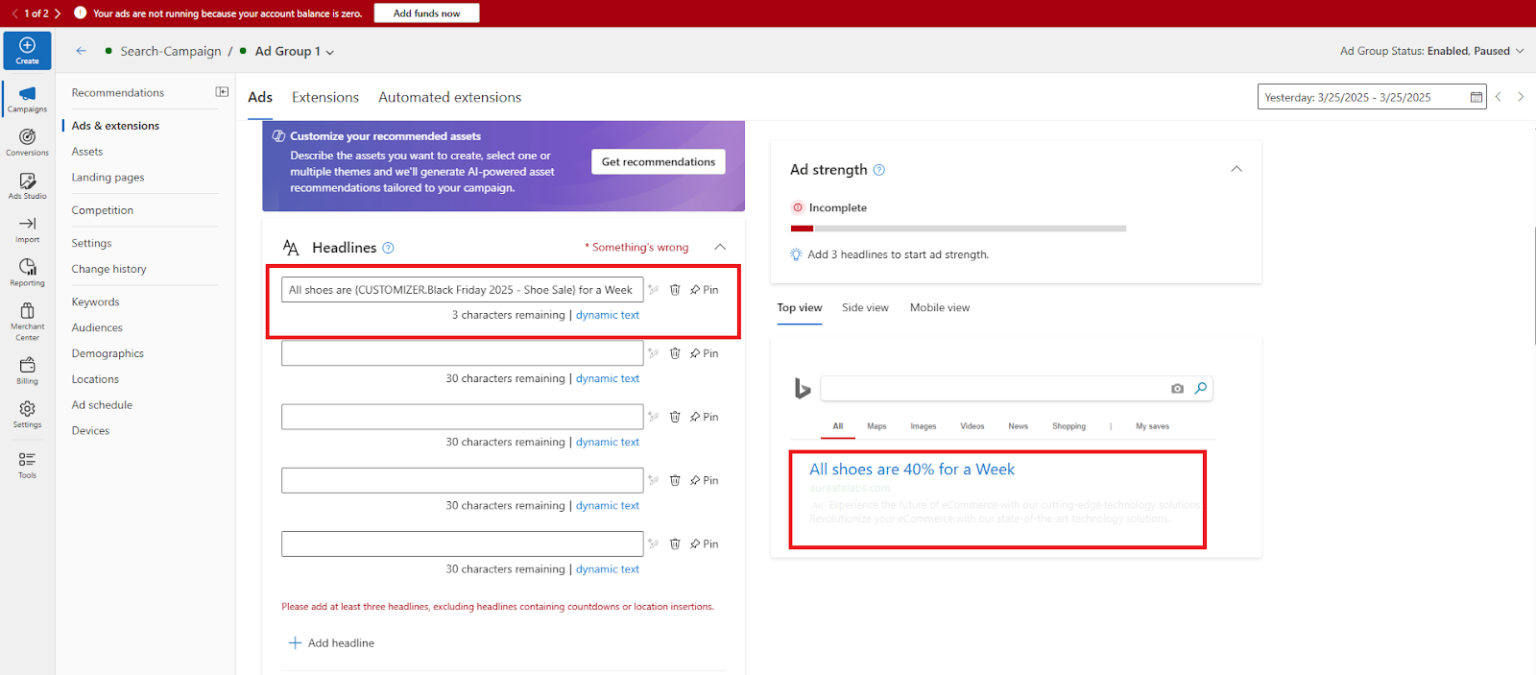Screen dimensions: 1536x675
Task: Pin the first headline
Action: tap(705, 289)
